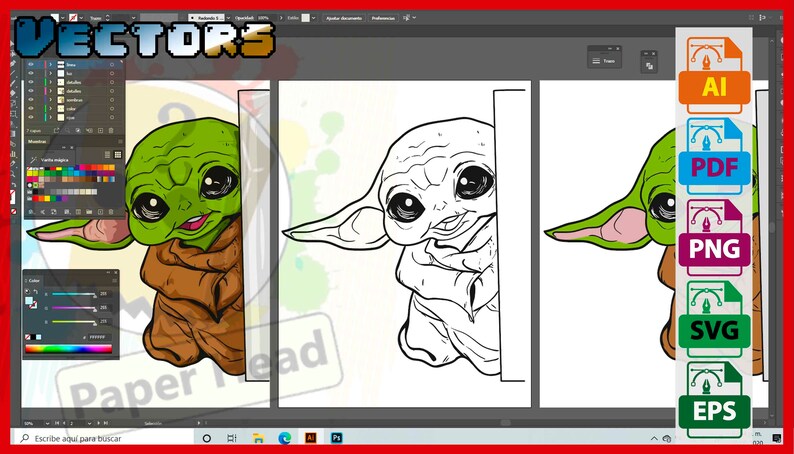
Task: Open Cortana circle icon on taskbar
Action: pos(207,438)
